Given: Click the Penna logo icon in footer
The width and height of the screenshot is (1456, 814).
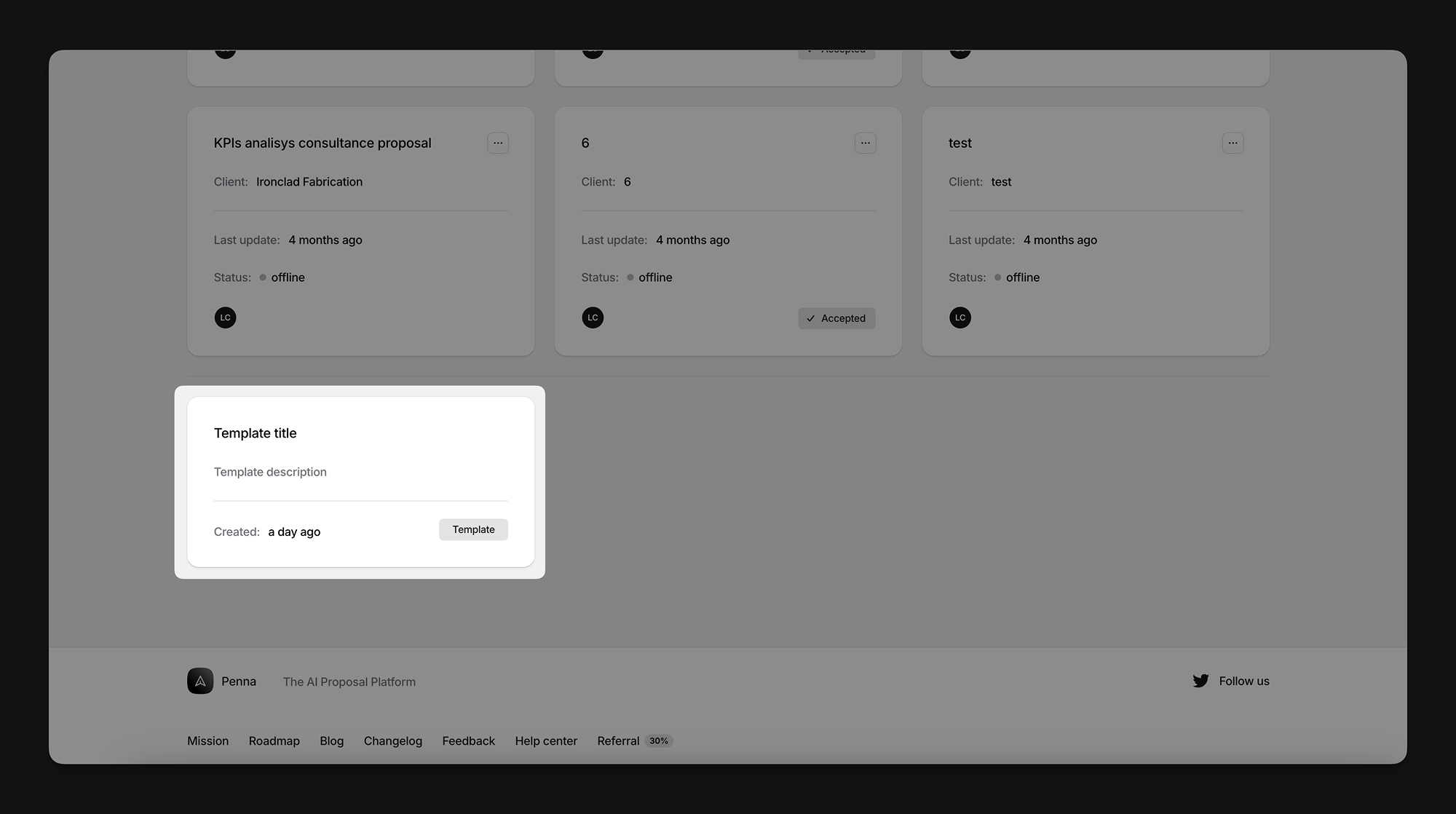Looking at the screenshot, I should (200, 681).
